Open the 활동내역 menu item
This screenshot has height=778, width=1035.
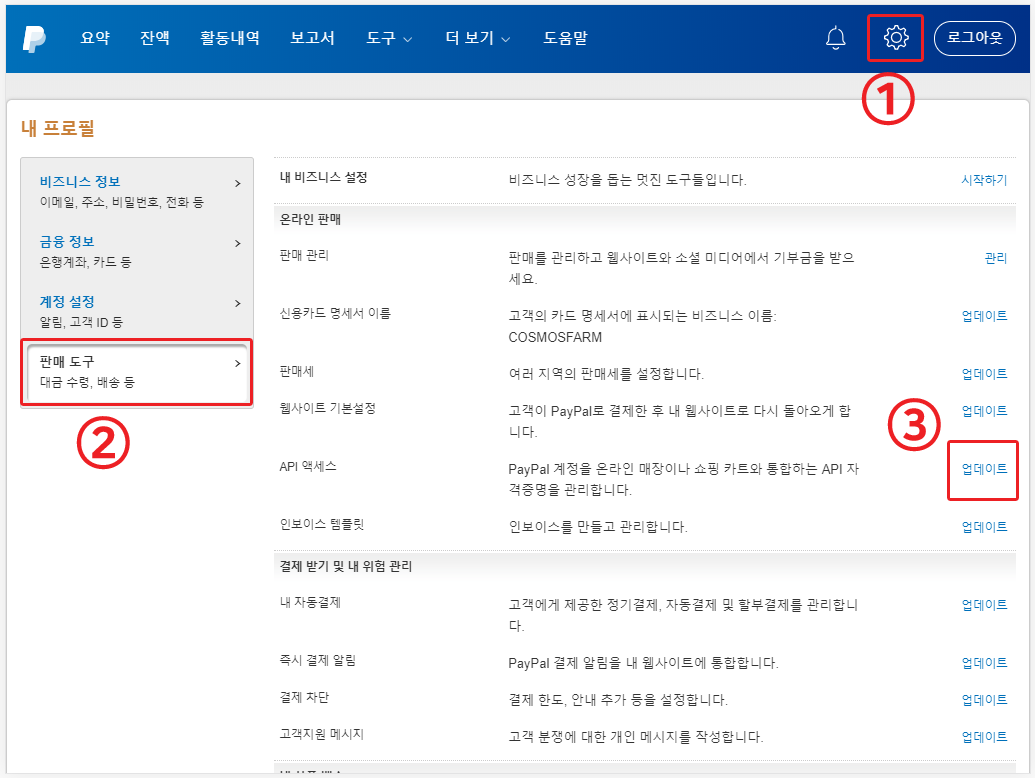(229, 38)
